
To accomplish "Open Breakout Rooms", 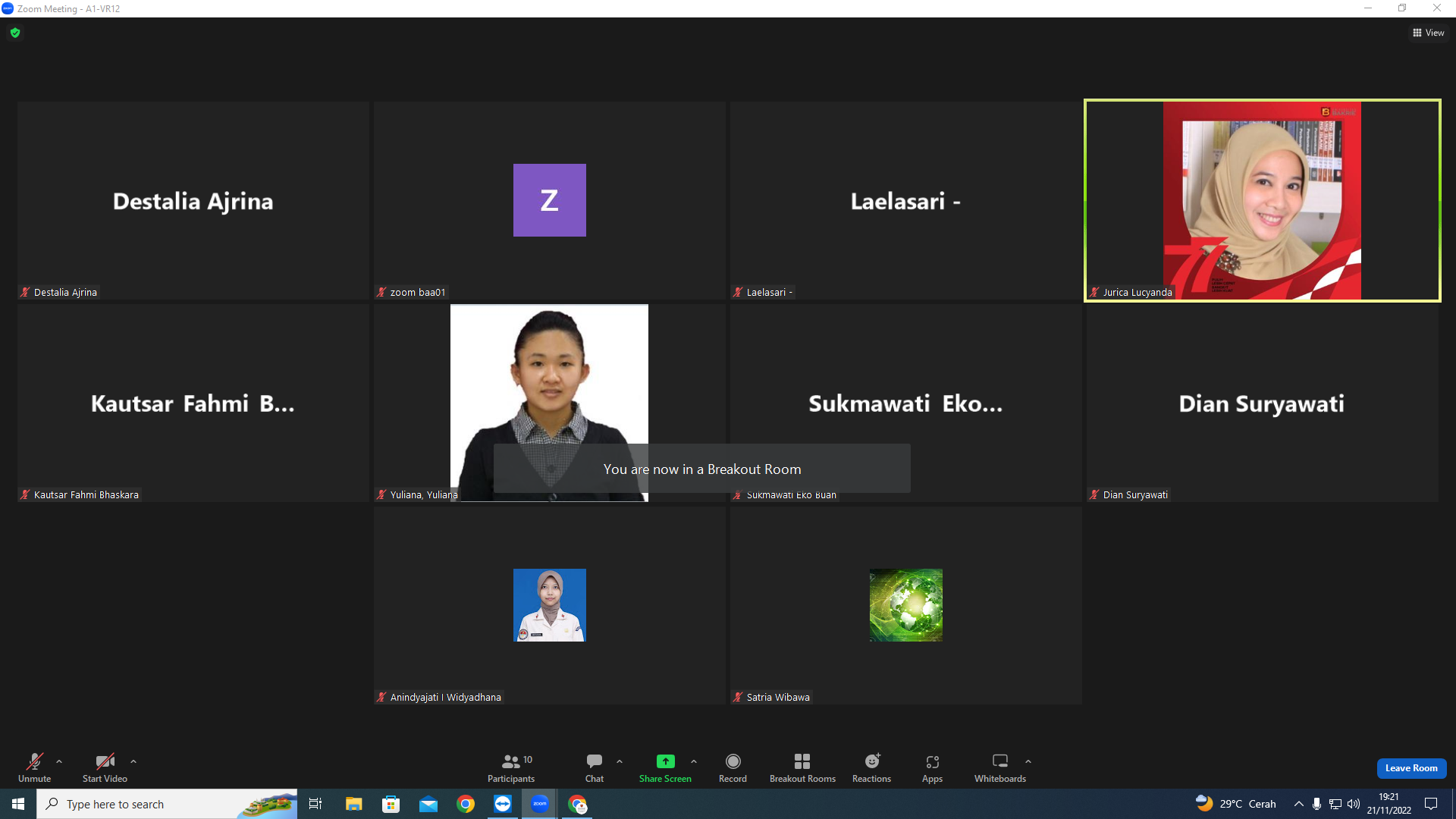I will click(x=802, y=767).
